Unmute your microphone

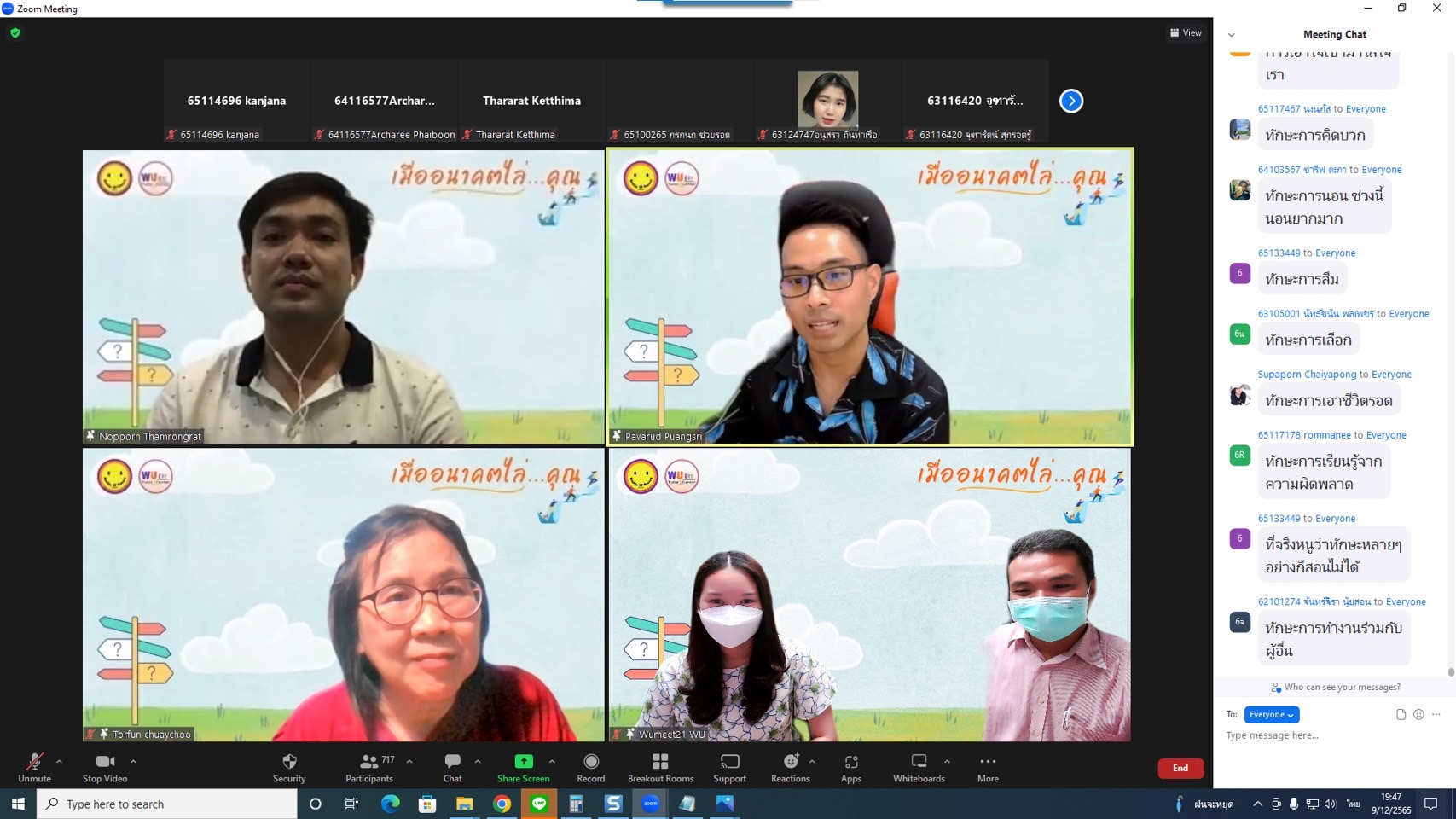coord(34,766)
